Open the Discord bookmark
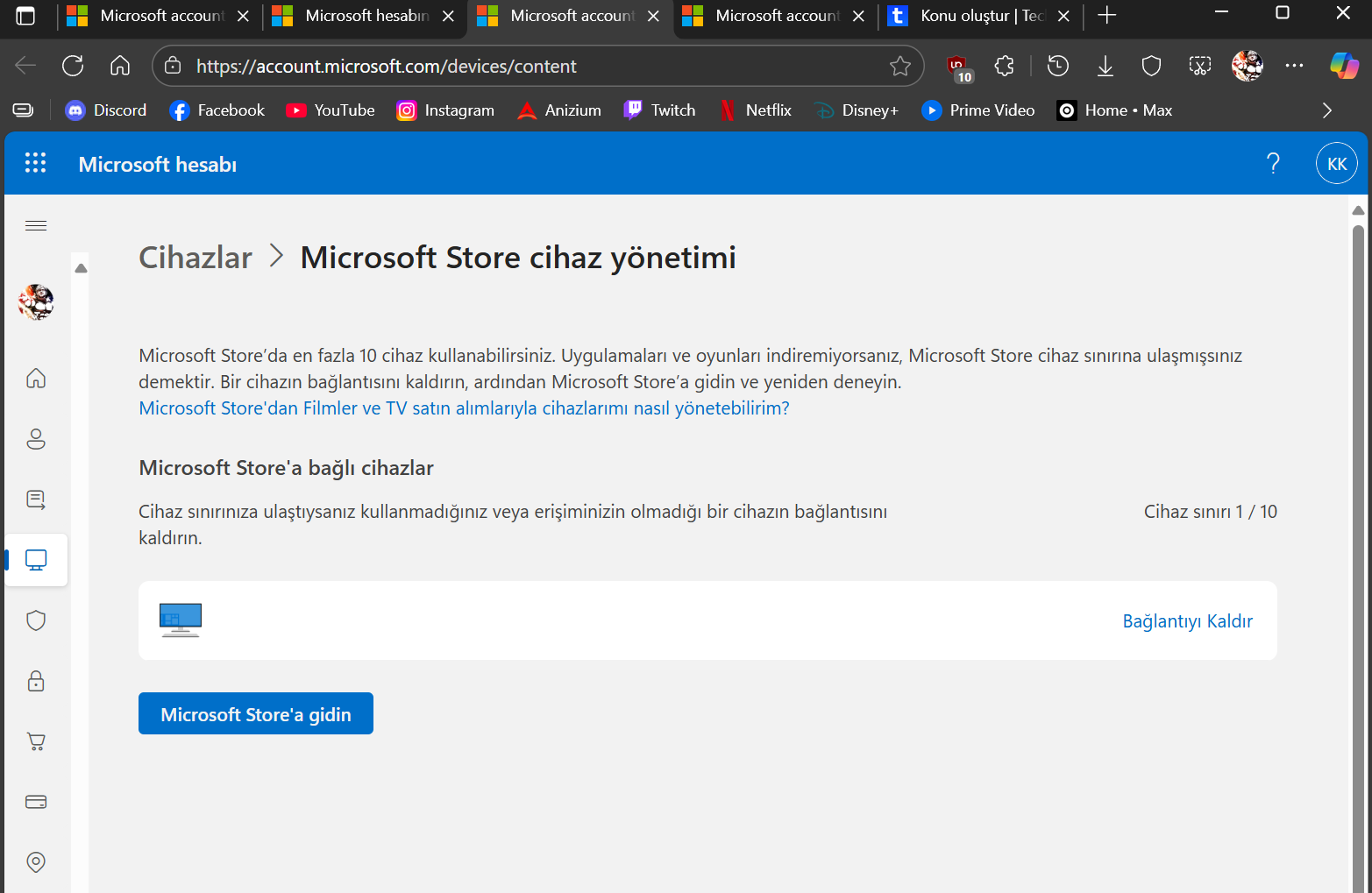 coord(106,110)
